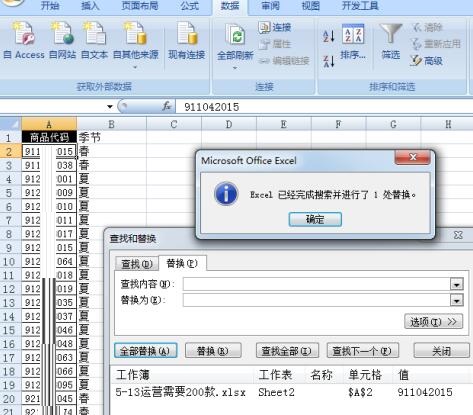Image resolution: width=473 pixels, height=415 pixels.
Task: Open 自其他来源 other sources menu
Action: coord(135,45)
